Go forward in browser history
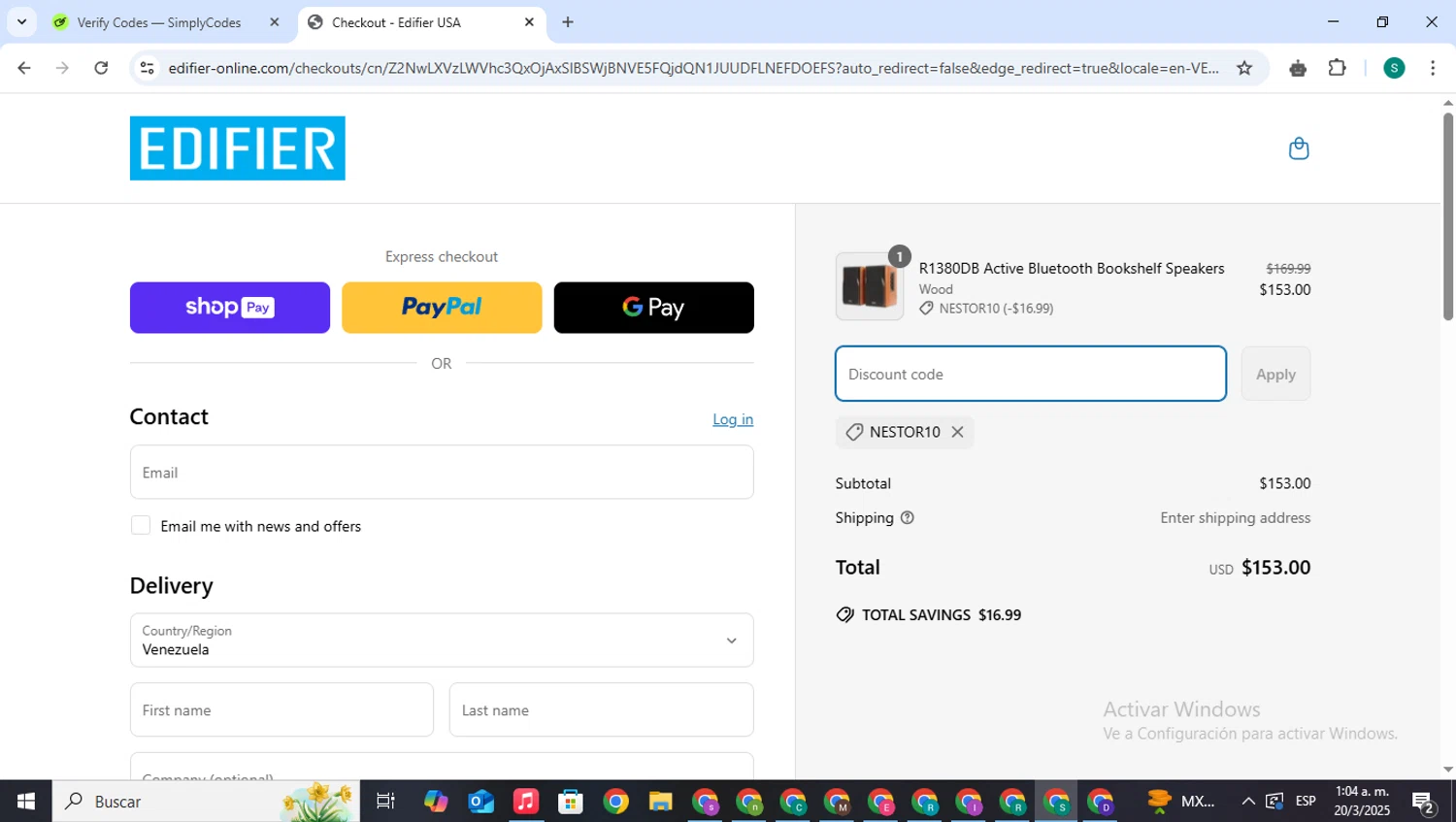The image size is (1456, 822). pos(62,68)
